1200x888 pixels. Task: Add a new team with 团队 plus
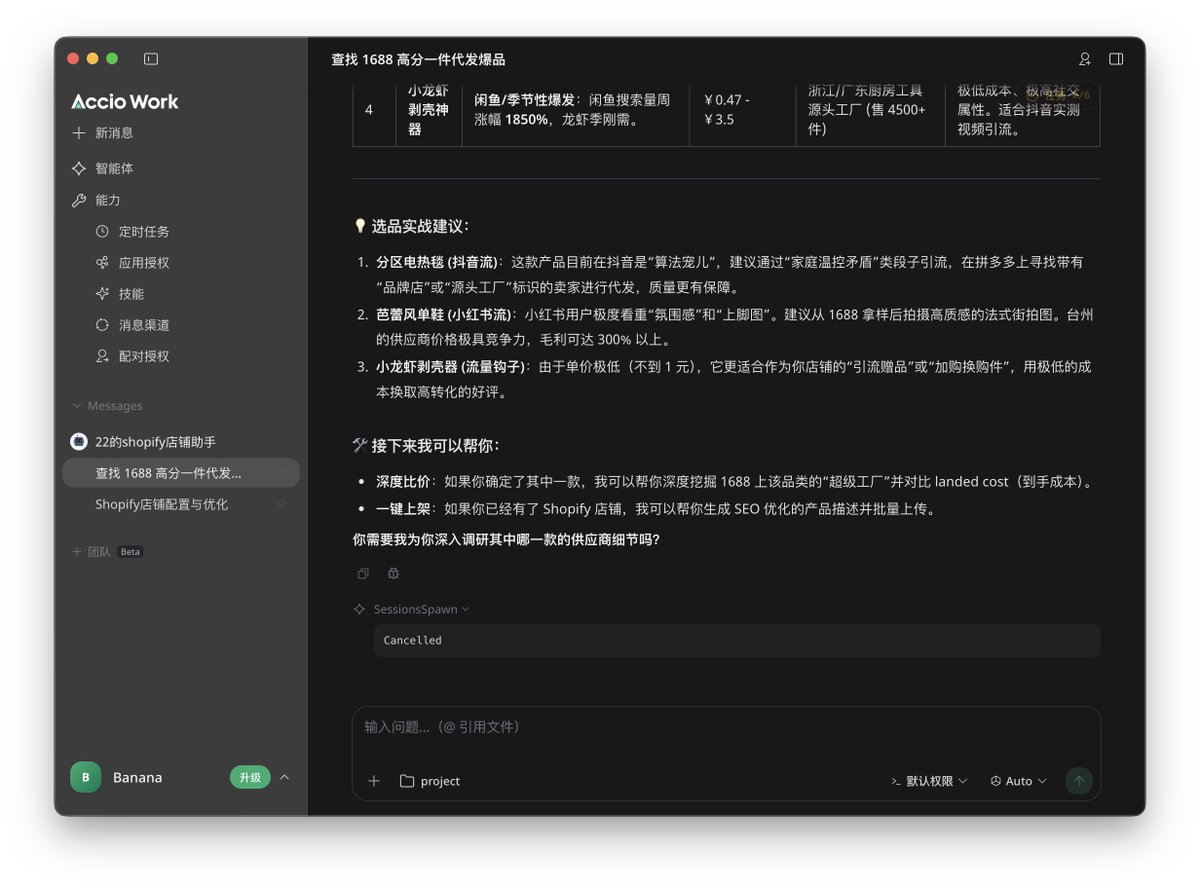point(76,551)
